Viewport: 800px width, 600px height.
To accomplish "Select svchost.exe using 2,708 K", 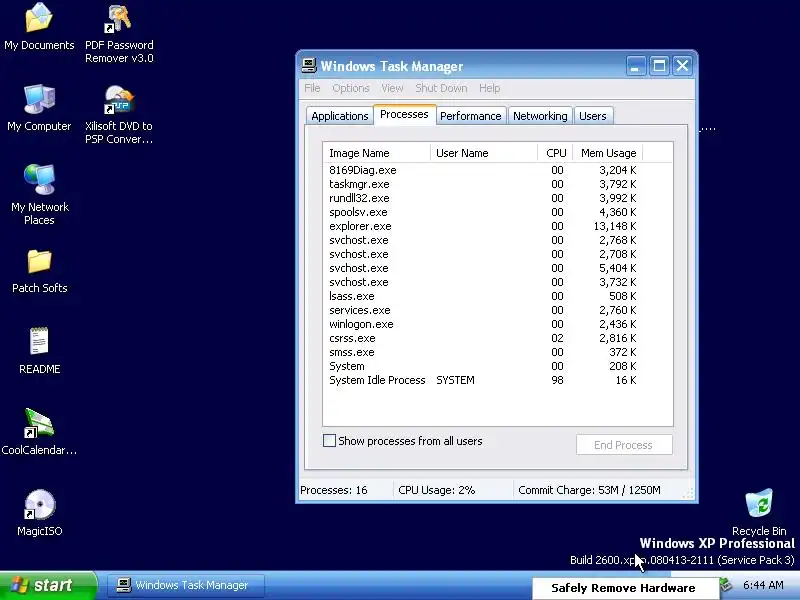I will [483, 254].
